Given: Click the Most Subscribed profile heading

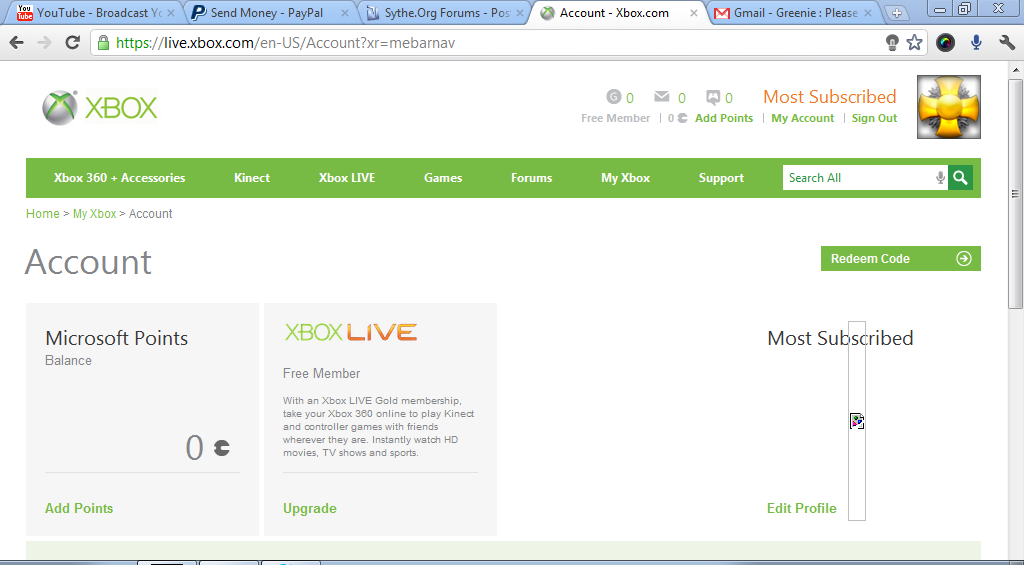Looking at the screenshot, I should [840, 338].
